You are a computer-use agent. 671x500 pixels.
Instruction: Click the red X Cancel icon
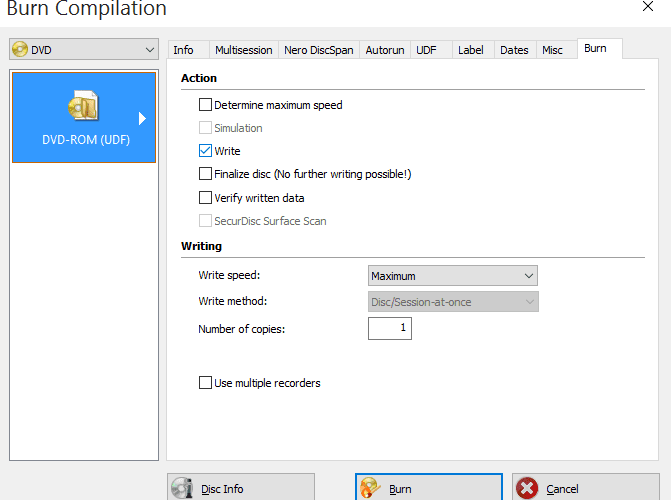(527, 488)
